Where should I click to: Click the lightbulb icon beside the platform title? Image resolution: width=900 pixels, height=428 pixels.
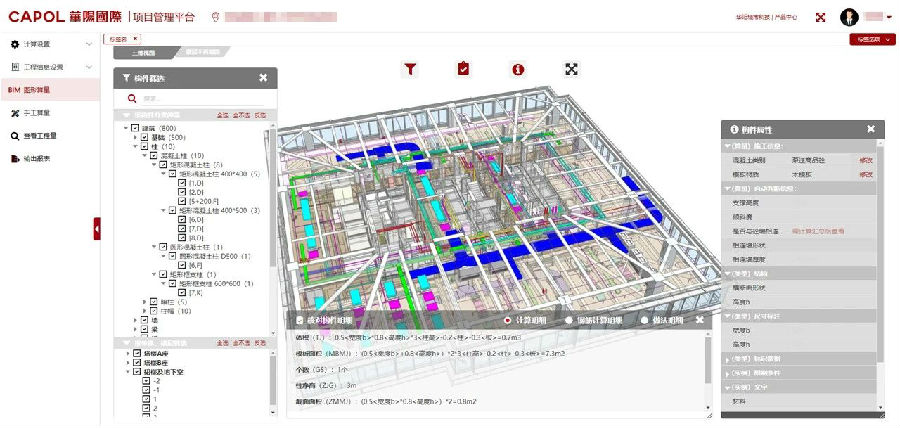215,17
